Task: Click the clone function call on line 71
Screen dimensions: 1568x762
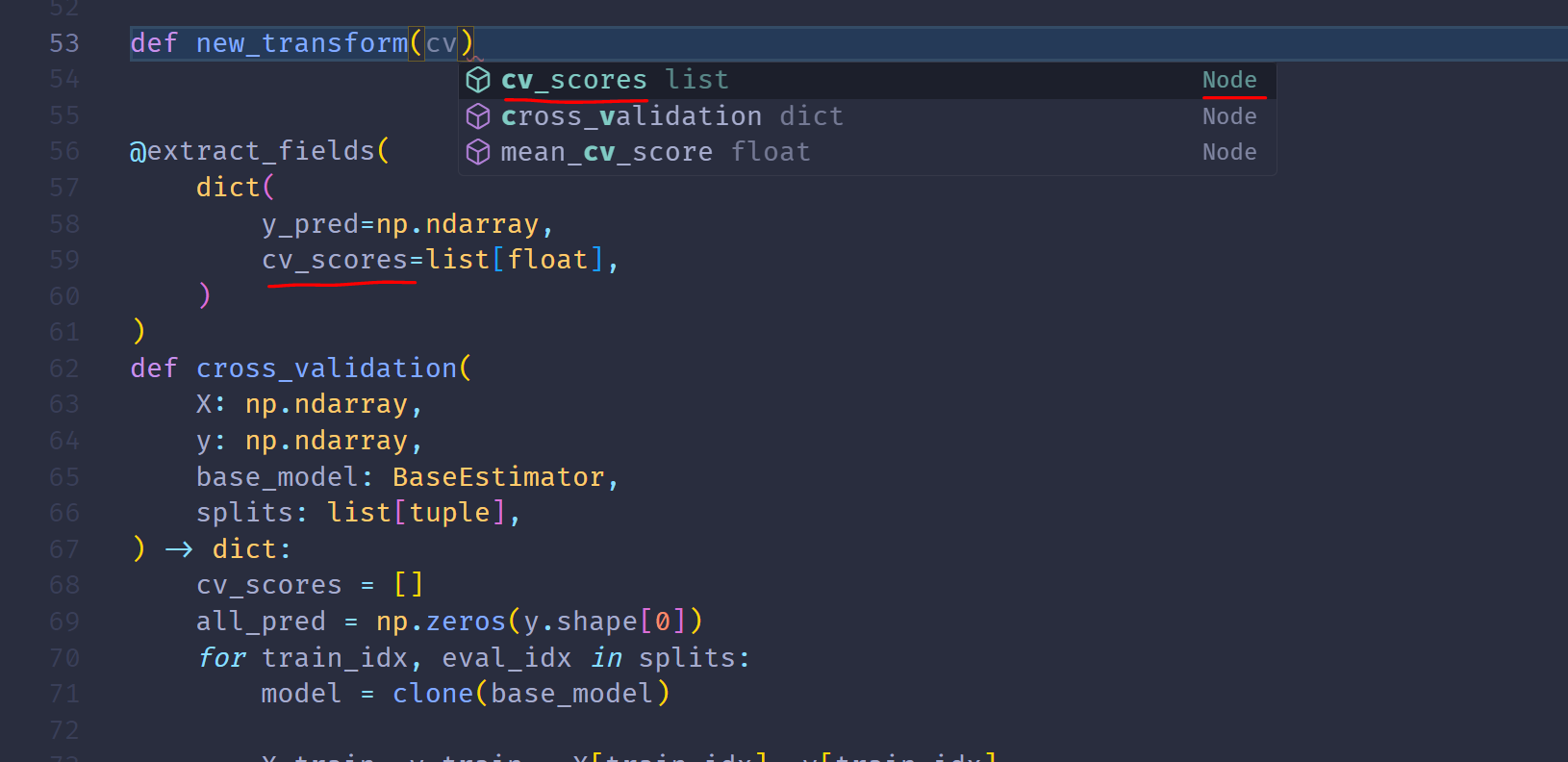Action: (432, 694)
